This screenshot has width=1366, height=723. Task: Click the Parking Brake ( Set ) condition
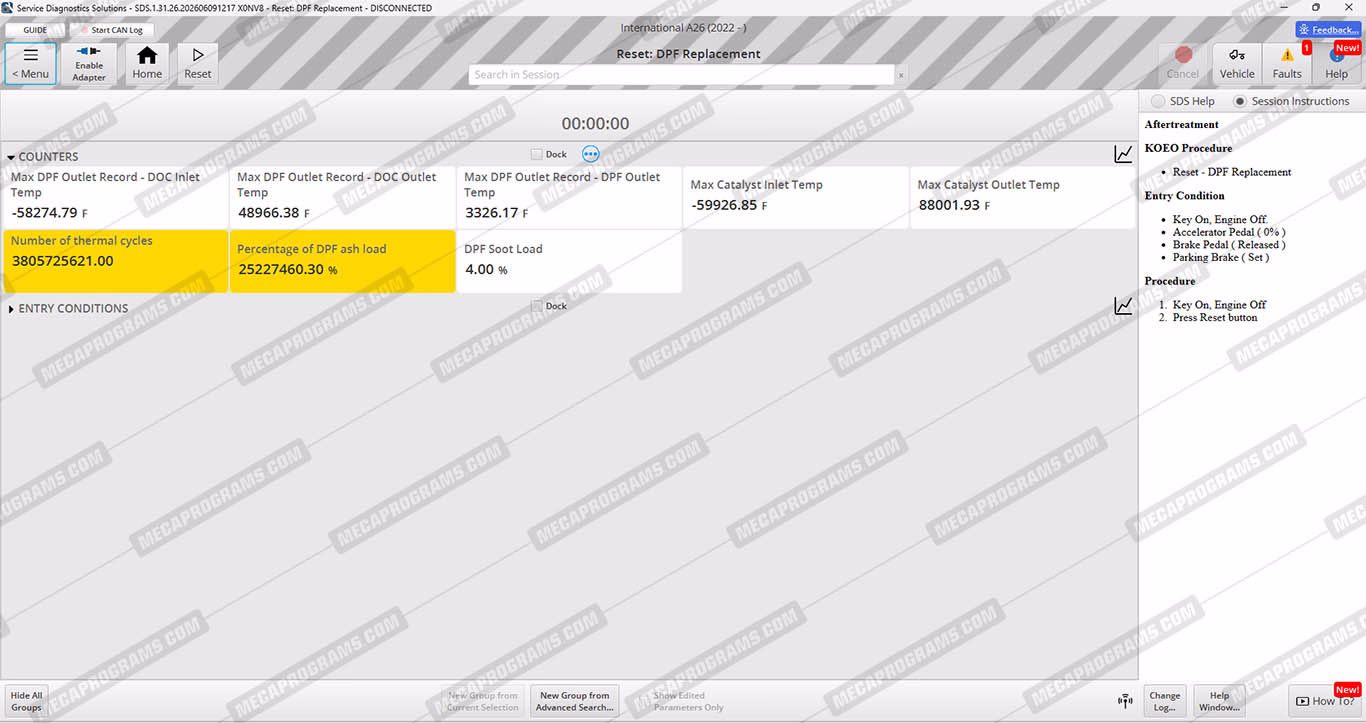pyautogui.click(x=1221, y=257)
